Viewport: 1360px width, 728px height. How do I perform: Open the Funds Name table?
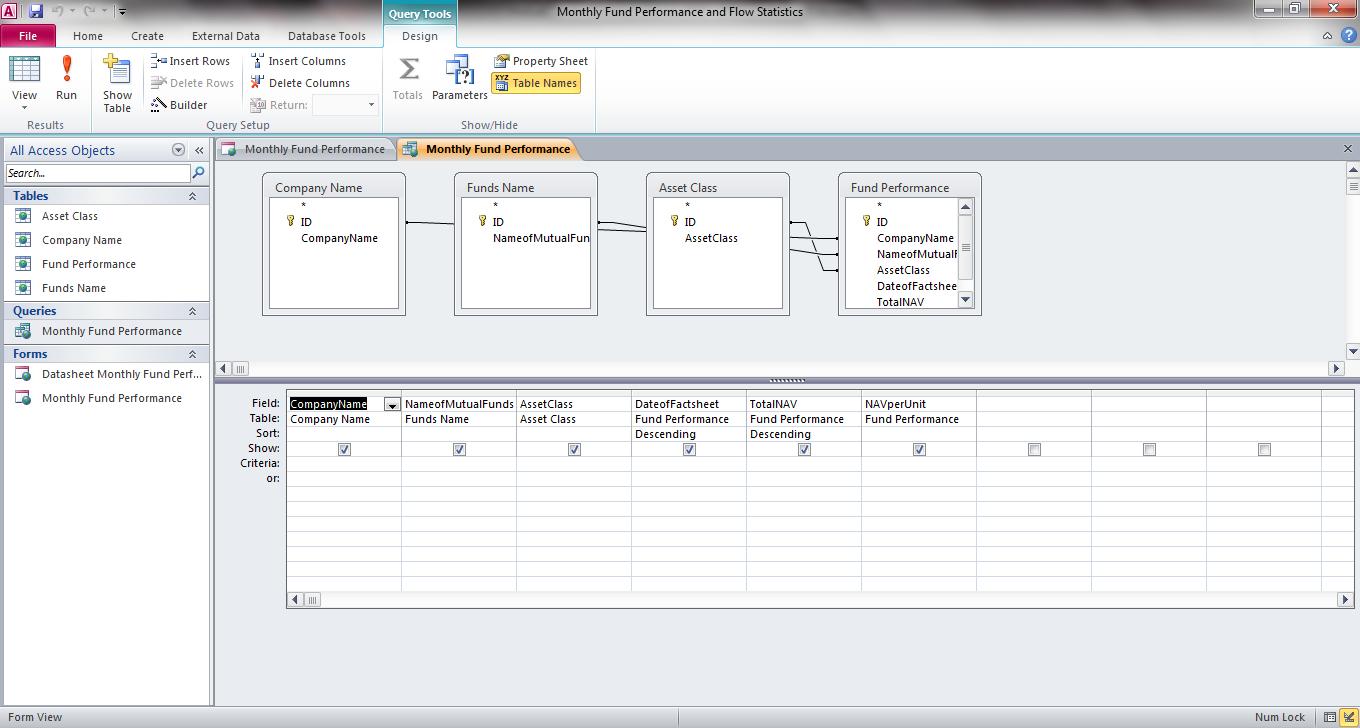click(x=73, y=288)
